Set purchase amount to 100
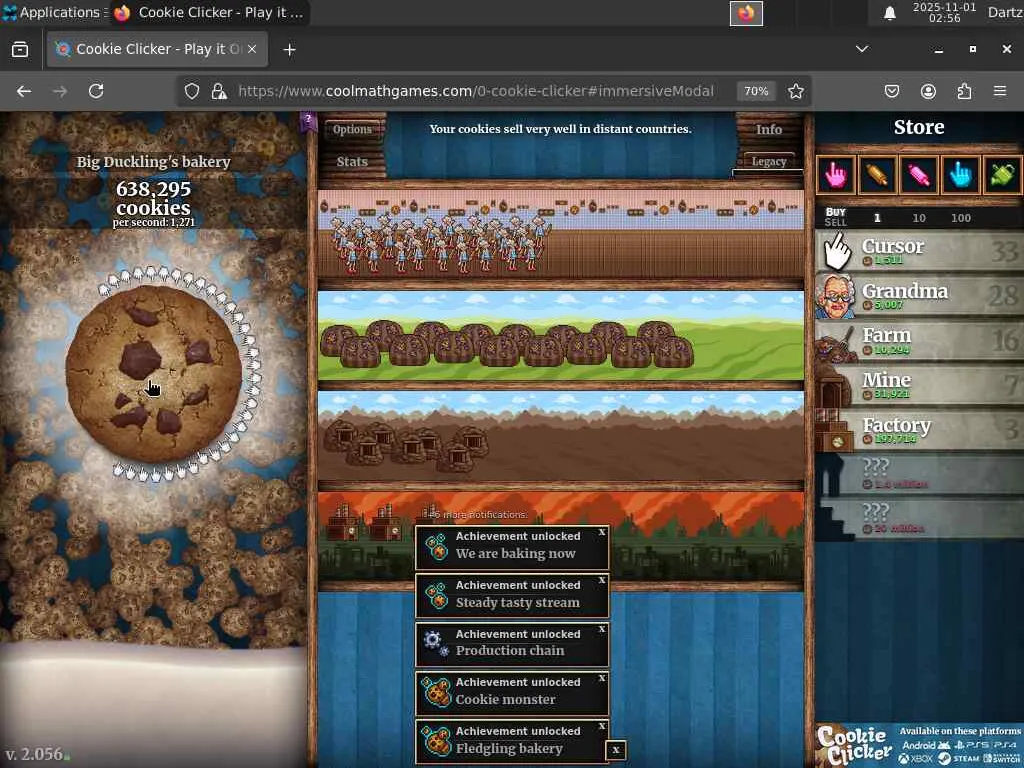This screenshot has height=768, width=1024. 961,217
